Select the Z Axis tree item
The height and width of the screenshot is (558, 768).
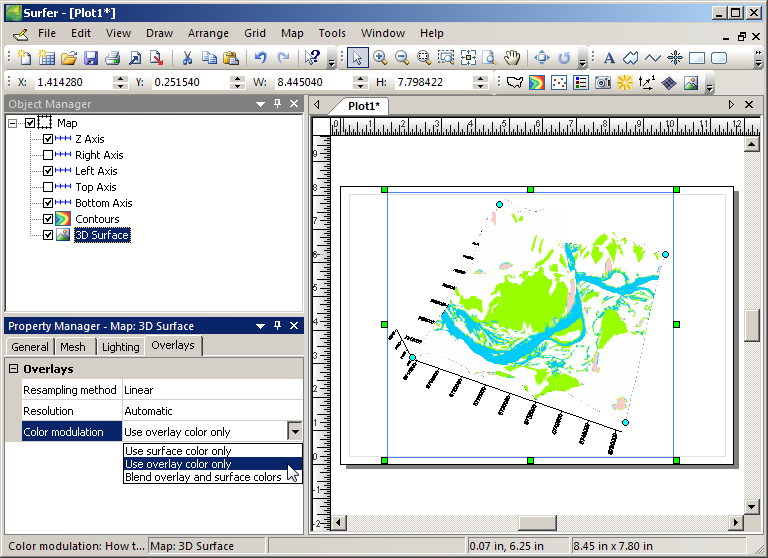click(89, 139)
